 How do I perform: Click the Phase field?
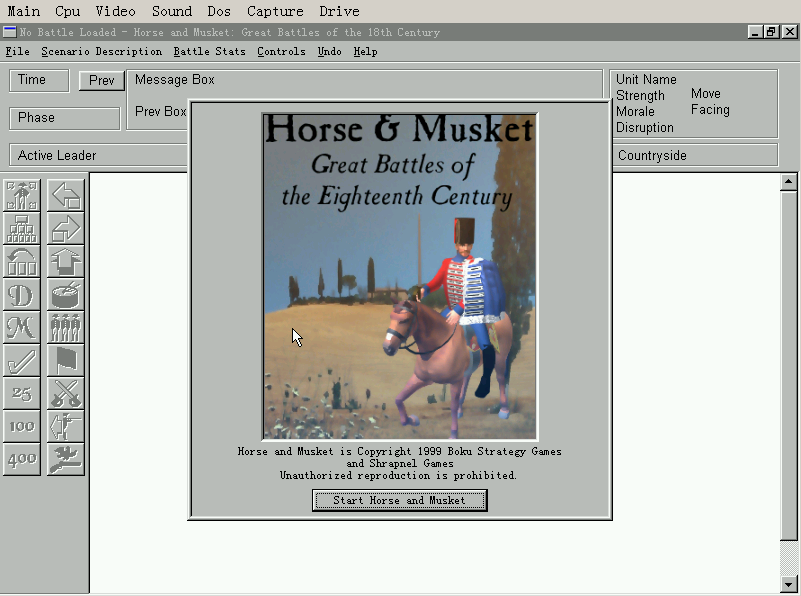pyautogui.click(x=64, y=118)
